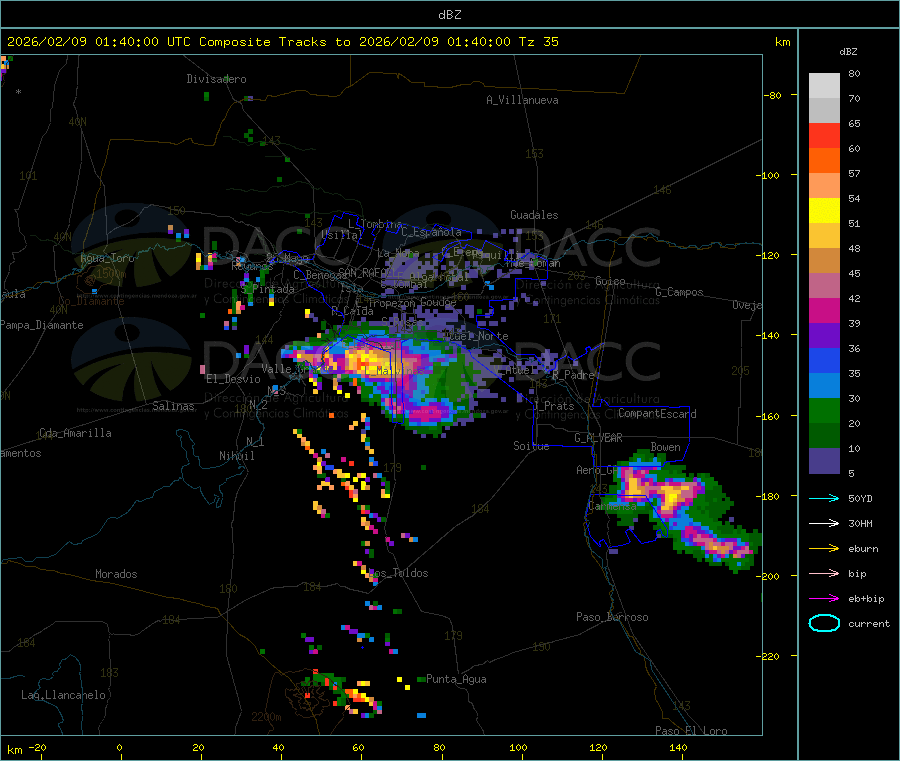The height and width of the screenshot is (761, 900).
Task: Click the dBZ title at top
Action: pos(449,15)
